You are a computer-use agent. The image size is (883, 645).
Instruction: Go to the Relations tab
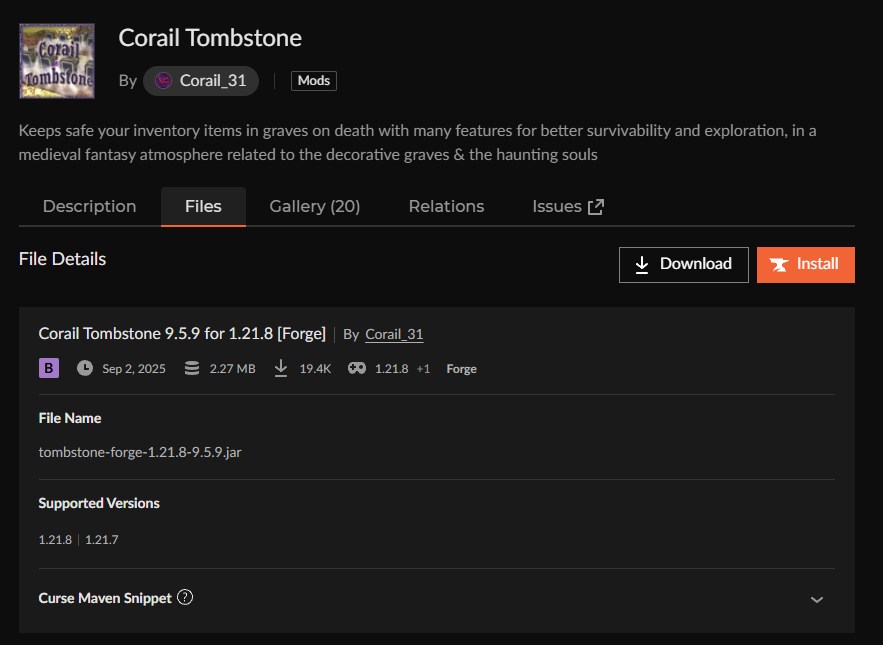point(446,207)
